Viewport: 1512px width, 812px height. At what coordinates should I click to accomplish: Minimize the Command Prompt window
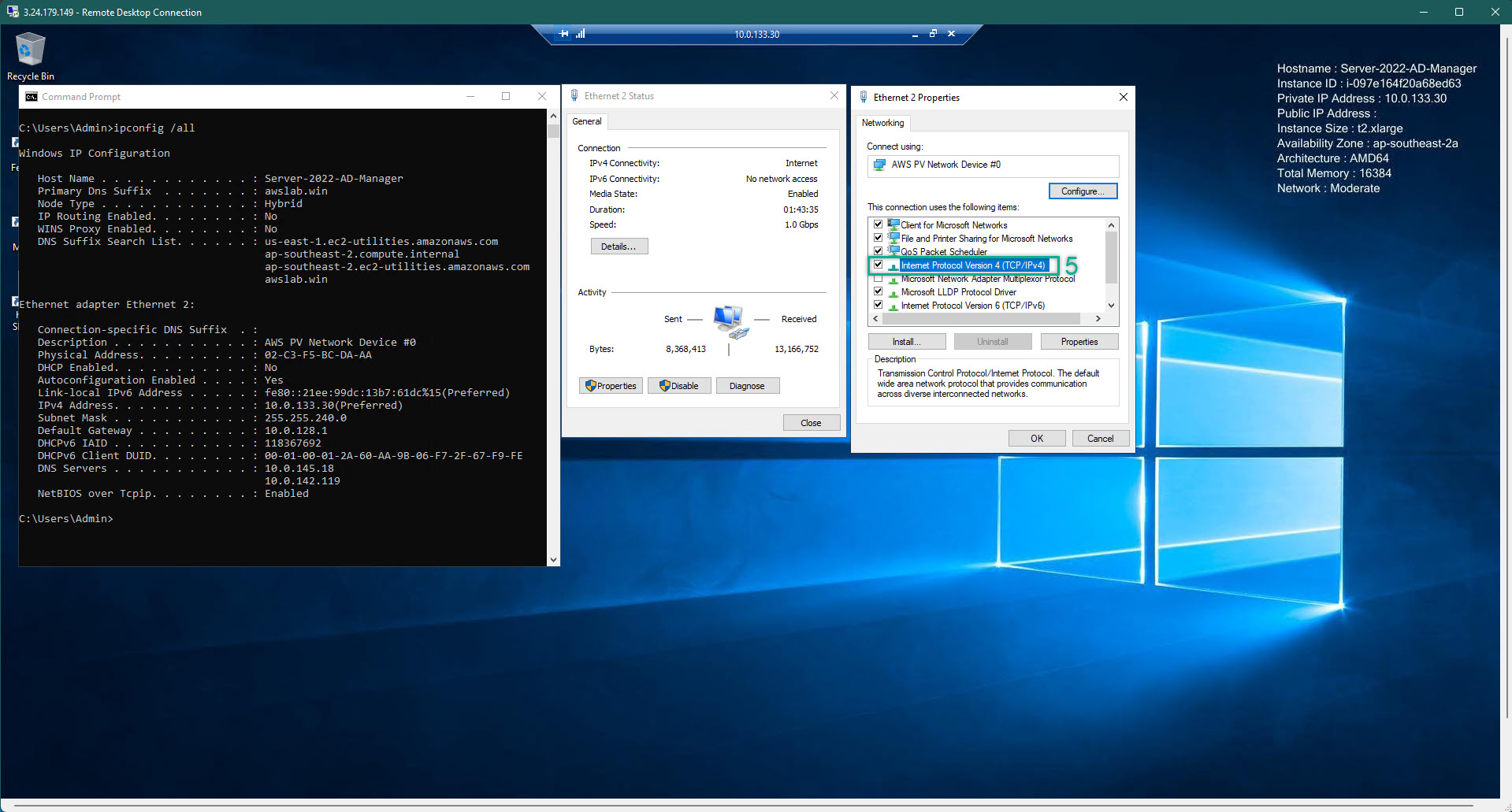470,96
